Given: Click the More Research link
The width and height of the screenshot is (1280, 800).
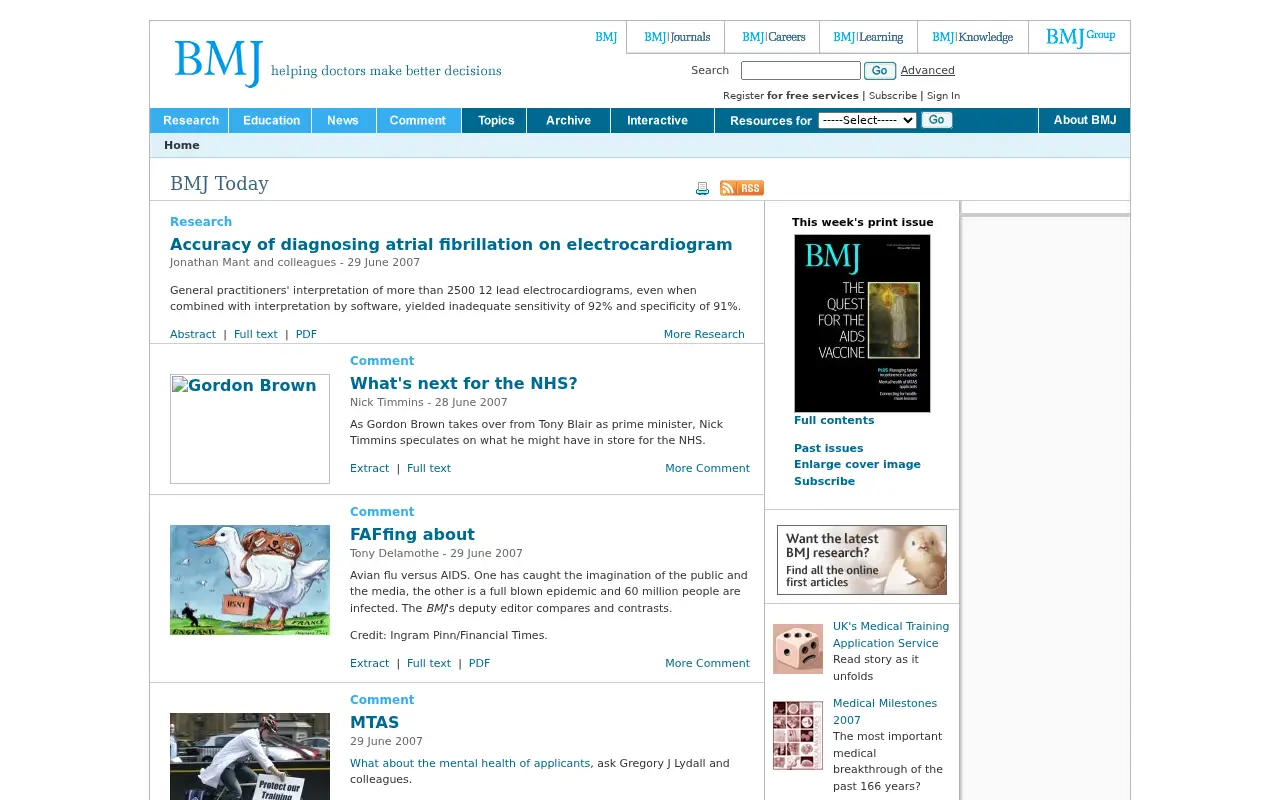Looking at the screenshot, I should pos(704,334).
